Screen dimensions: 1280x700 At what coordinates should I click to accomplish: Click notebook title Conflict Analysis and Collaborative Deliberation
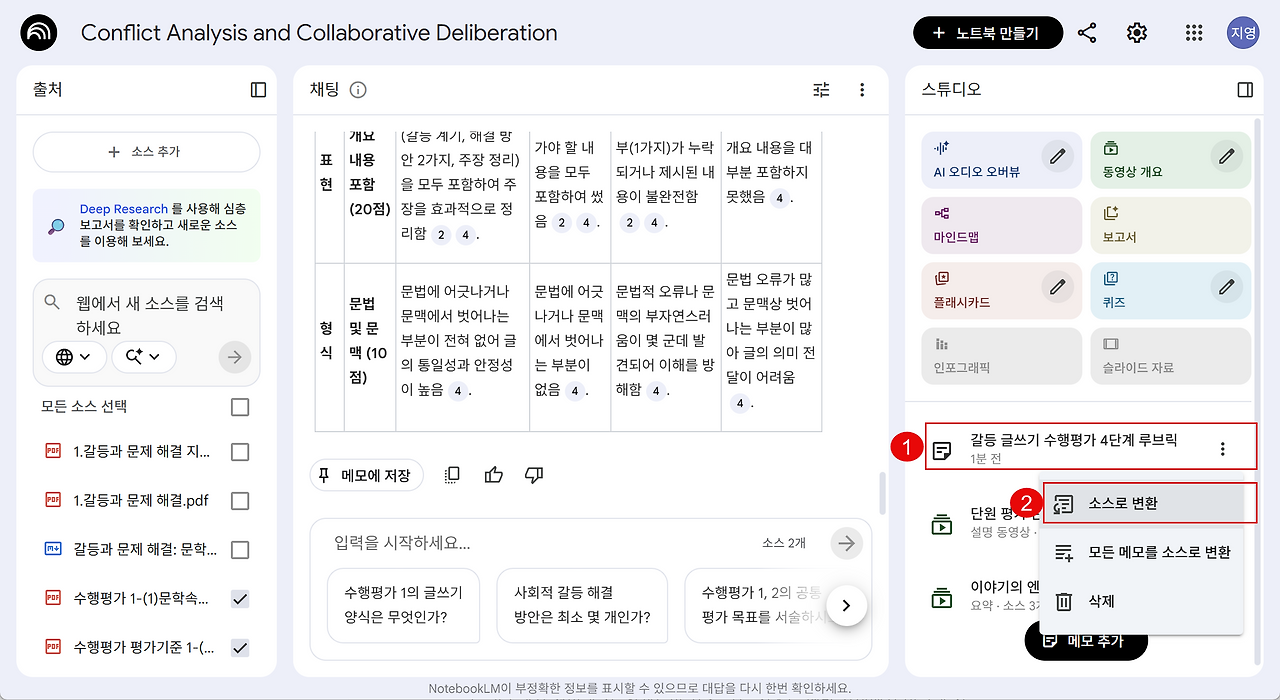coord(319,33)
